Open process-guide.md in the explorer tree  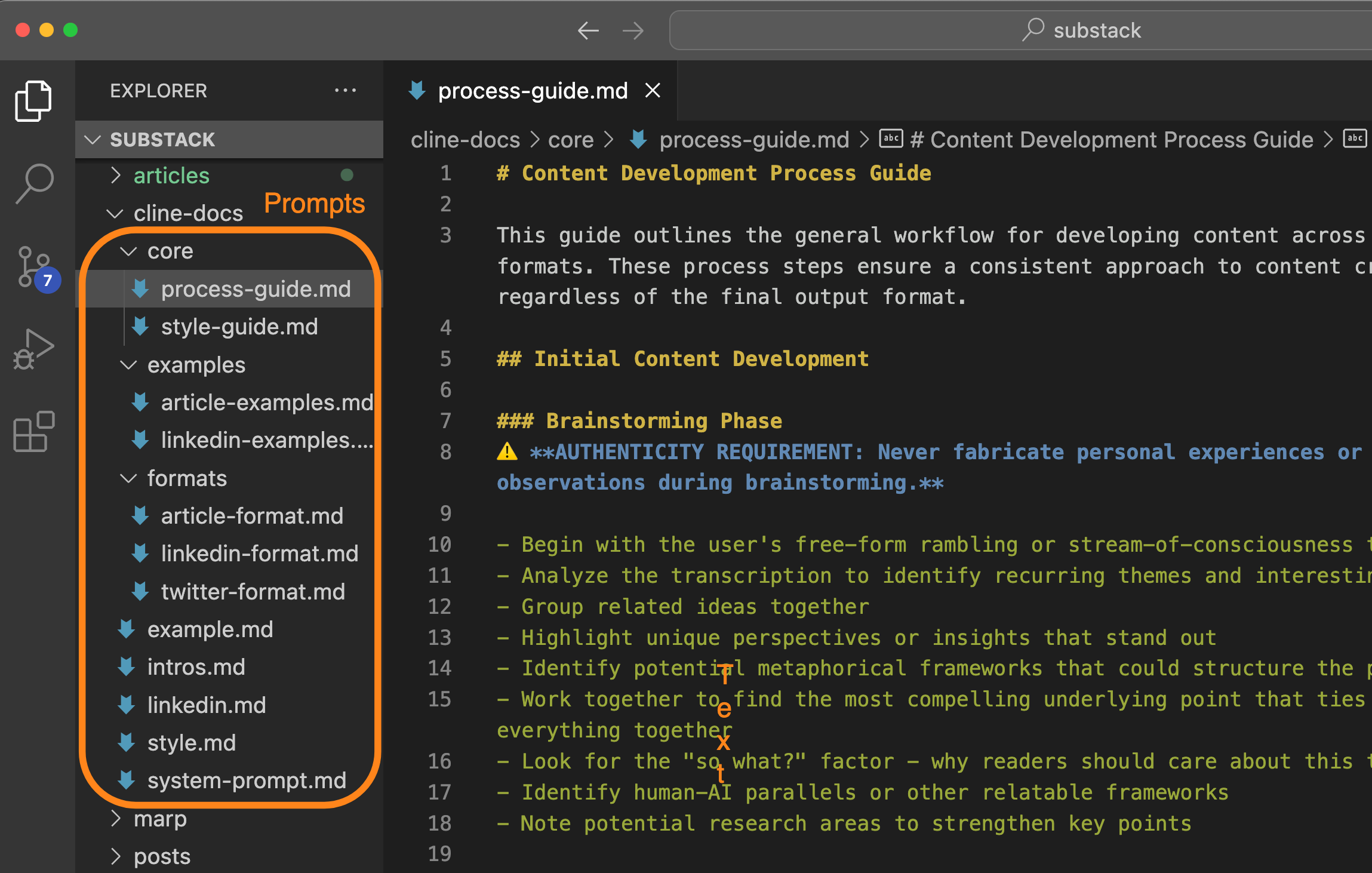point(229,289)
